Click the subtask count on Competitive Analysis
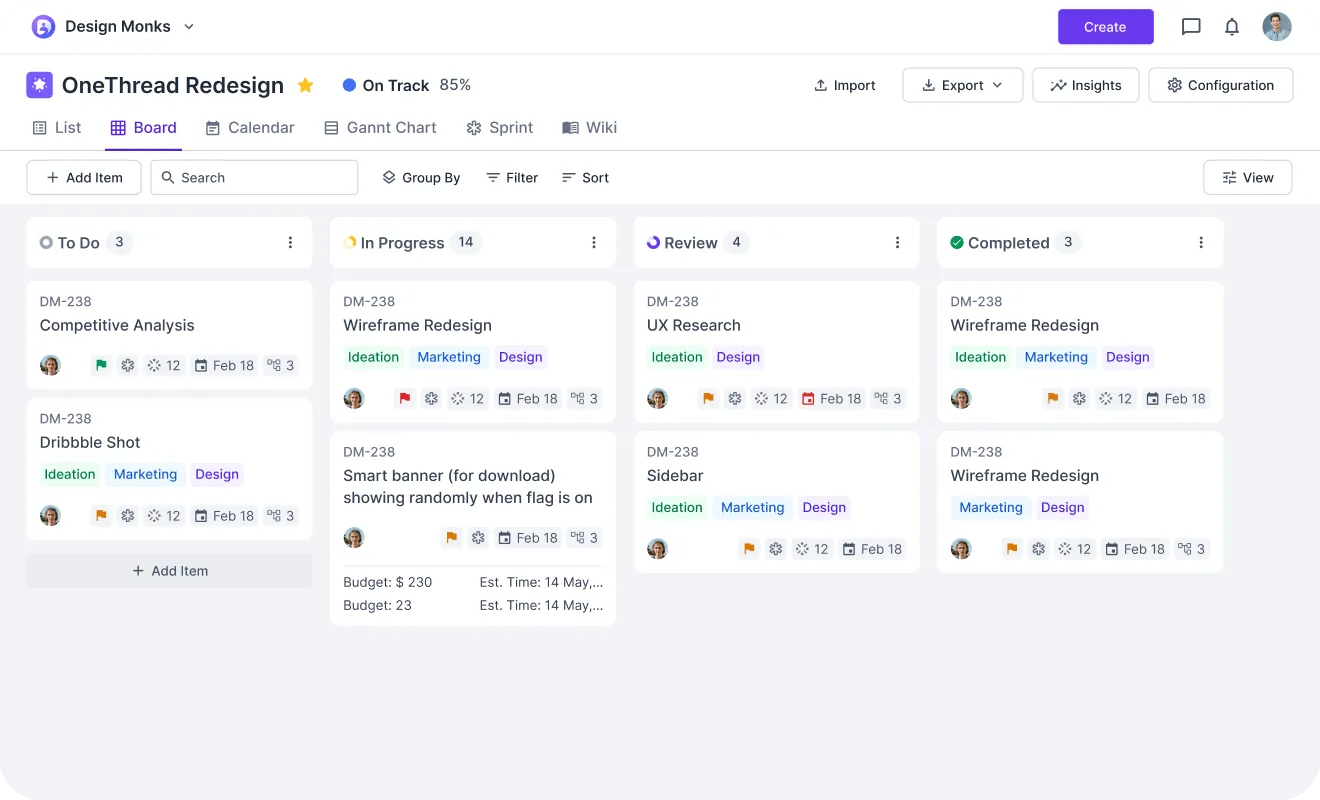This screenshot has height=800, width=1320. (x=281, y=365)
